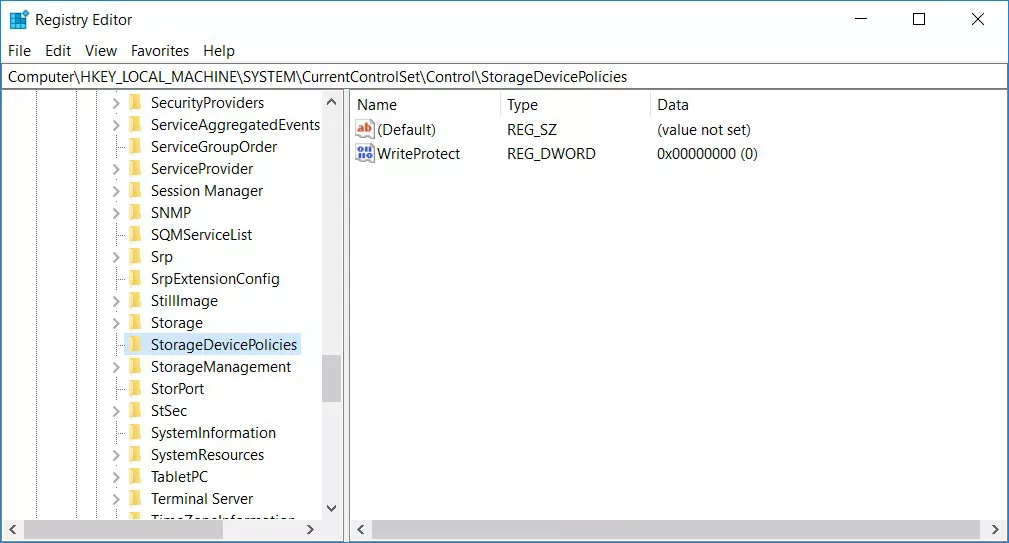Expand the Srp key
The image size is (1009, 543).
116,257
